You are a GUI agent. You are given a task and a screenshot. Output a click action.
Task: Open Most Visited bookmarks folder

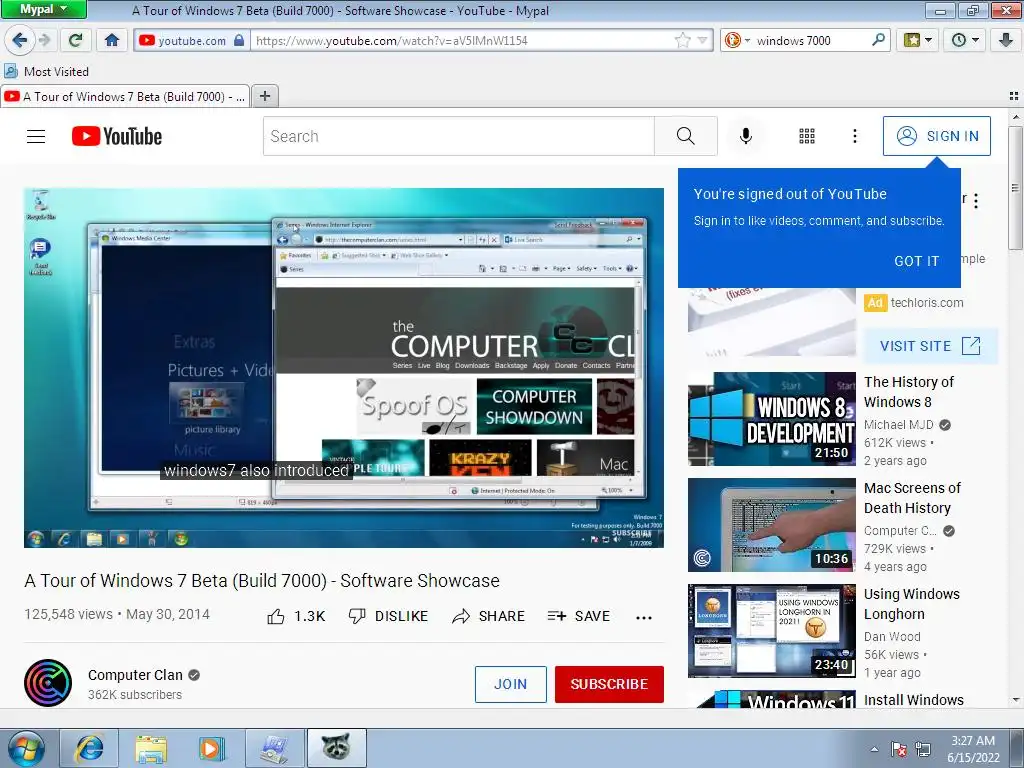pos(47,71)
